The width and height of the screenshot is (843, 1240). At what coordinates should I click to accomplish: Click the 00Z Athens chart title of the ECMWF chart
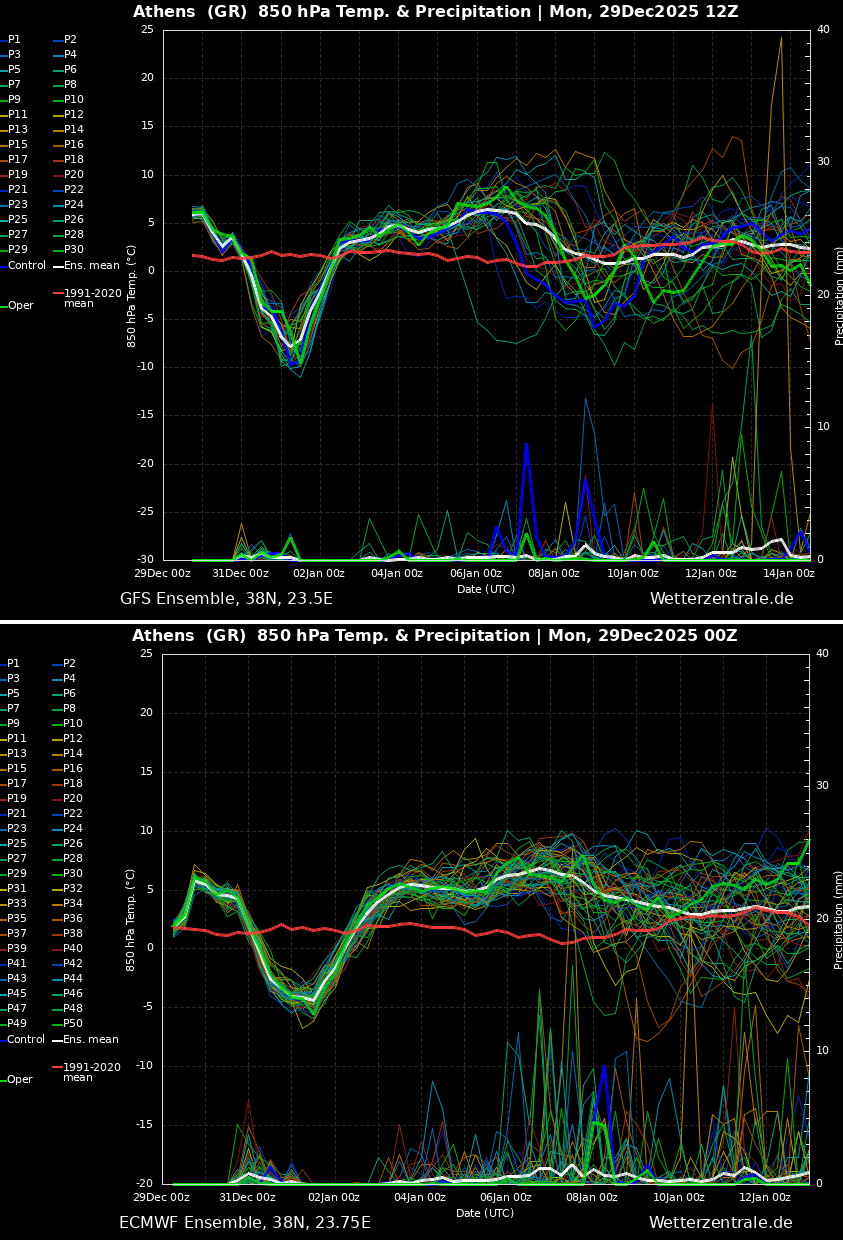pyautogui.click(x=434, y=636)
